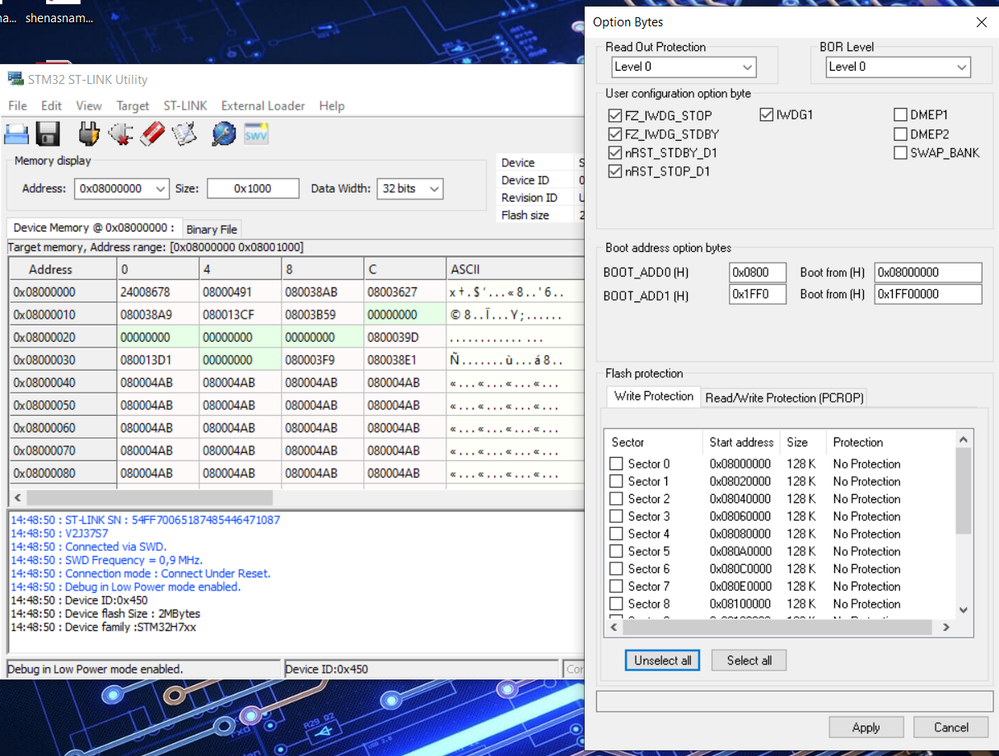Click the Boot from field showing 0x08000000

click(928, 273)
